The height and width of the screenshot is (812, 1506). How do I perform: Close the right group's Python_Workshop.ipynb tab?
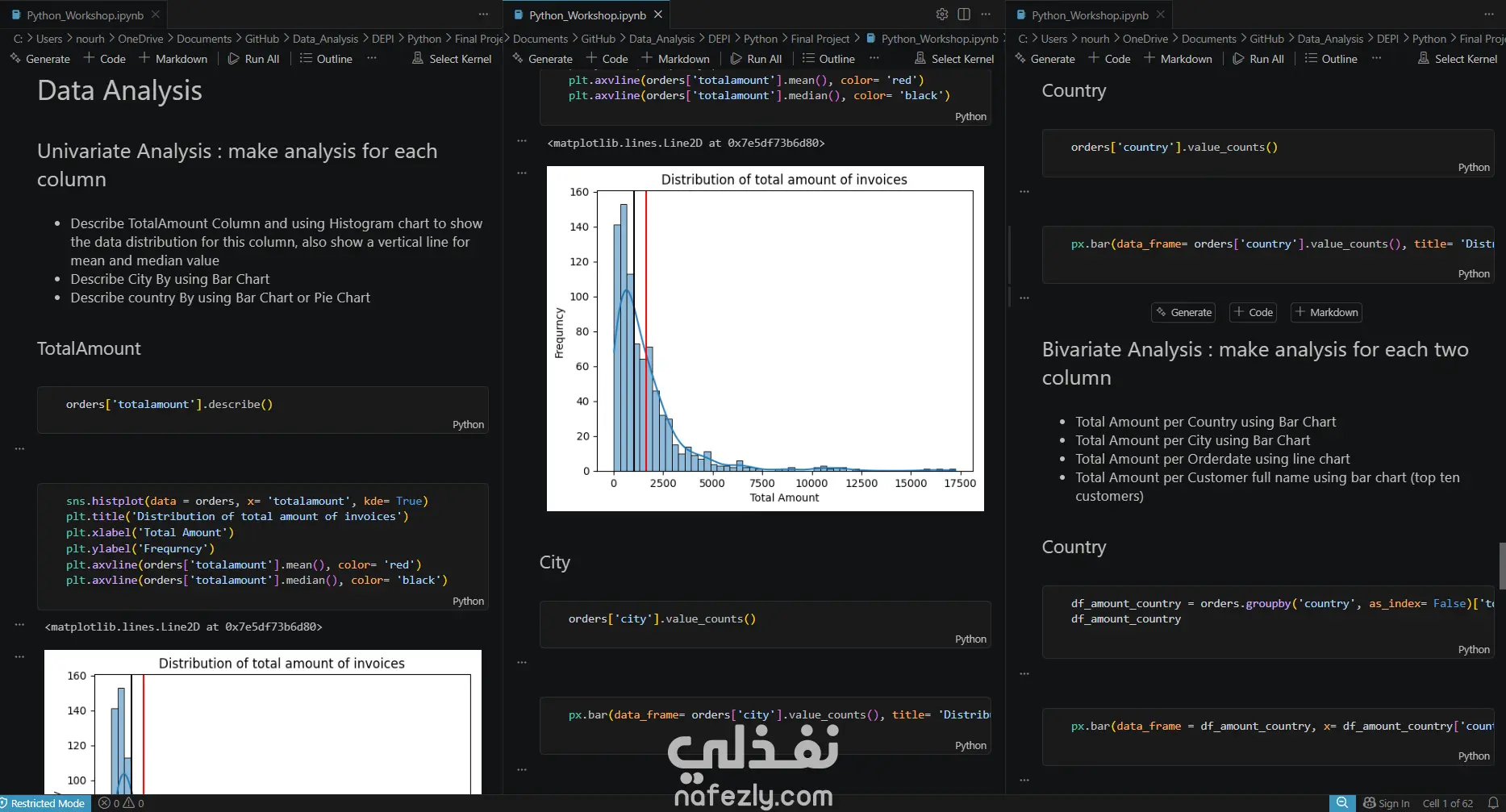(1160, 15)
